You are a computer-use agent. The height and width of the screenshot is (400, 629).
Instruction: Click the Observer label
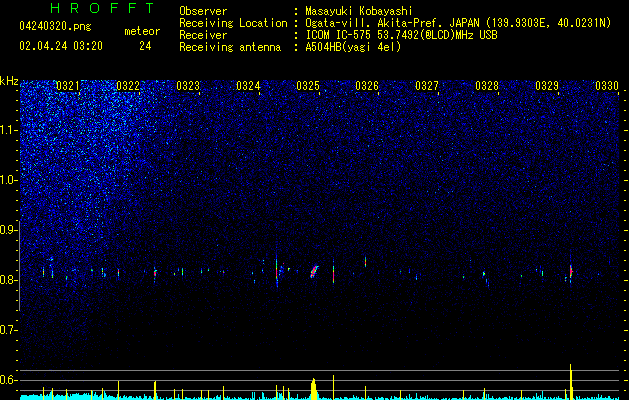(203, 11)
